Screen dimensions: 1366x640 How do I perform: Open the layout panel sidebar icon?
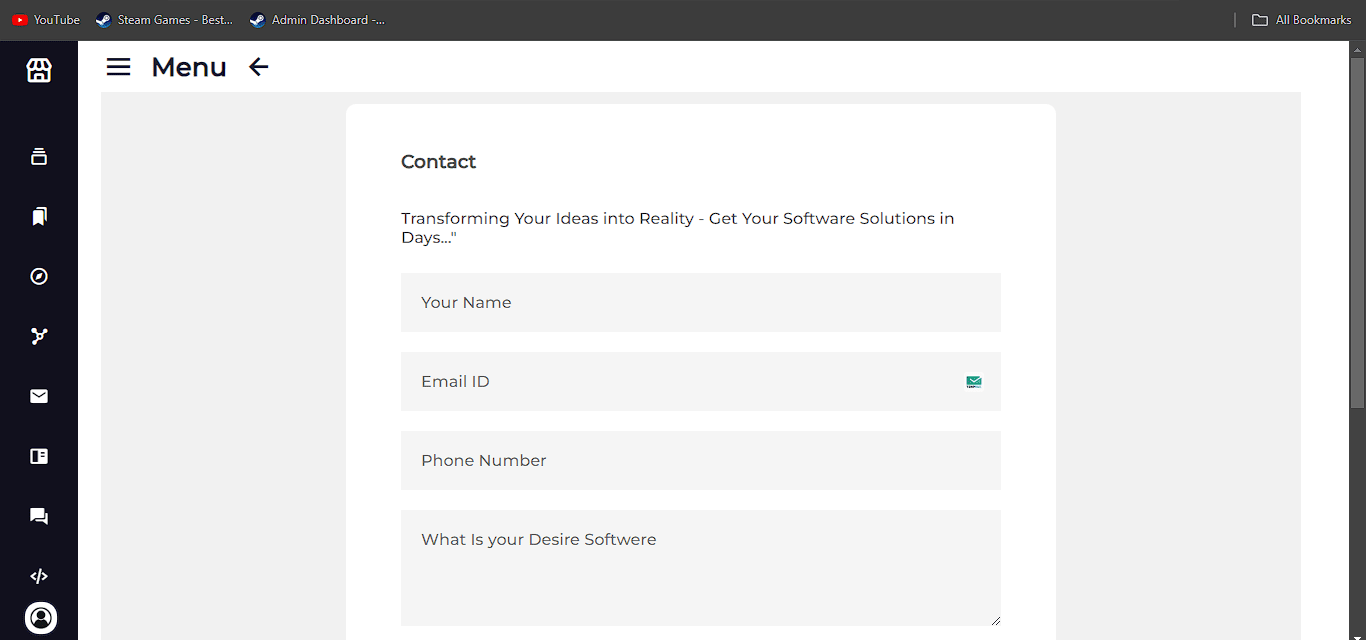pyautogui.click(x=39, y=456)
